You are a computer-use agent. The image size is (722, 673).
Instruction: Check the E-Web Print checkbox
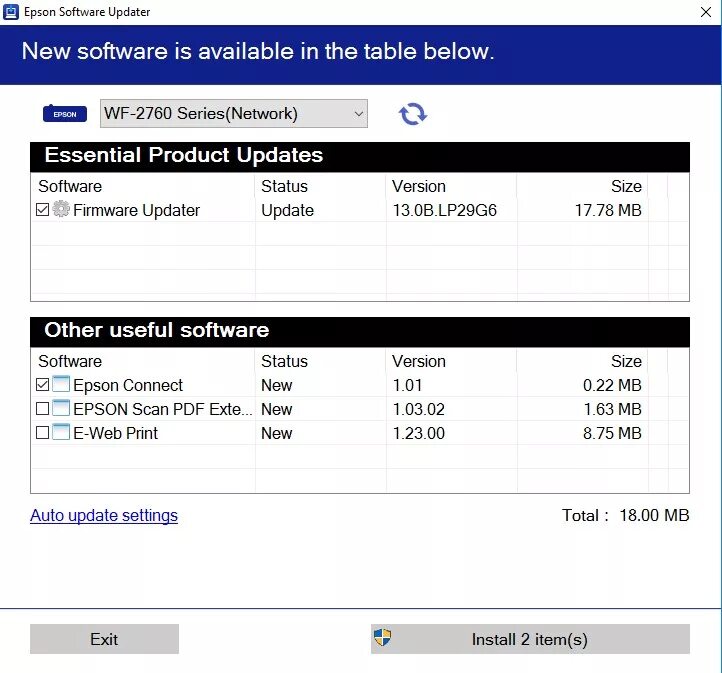click(42, 432)
